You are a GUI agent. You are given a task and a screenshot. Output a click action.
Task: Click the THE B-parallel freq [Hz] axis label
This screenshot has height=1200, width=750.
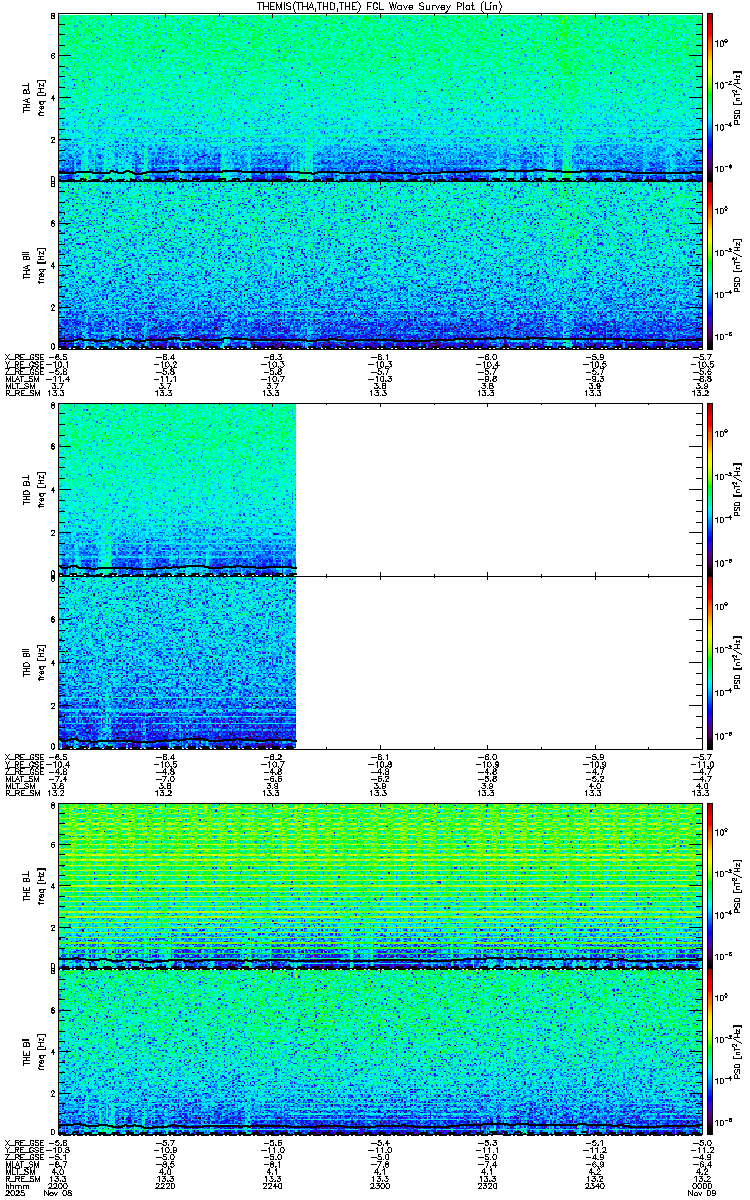tap(40, 1053)
